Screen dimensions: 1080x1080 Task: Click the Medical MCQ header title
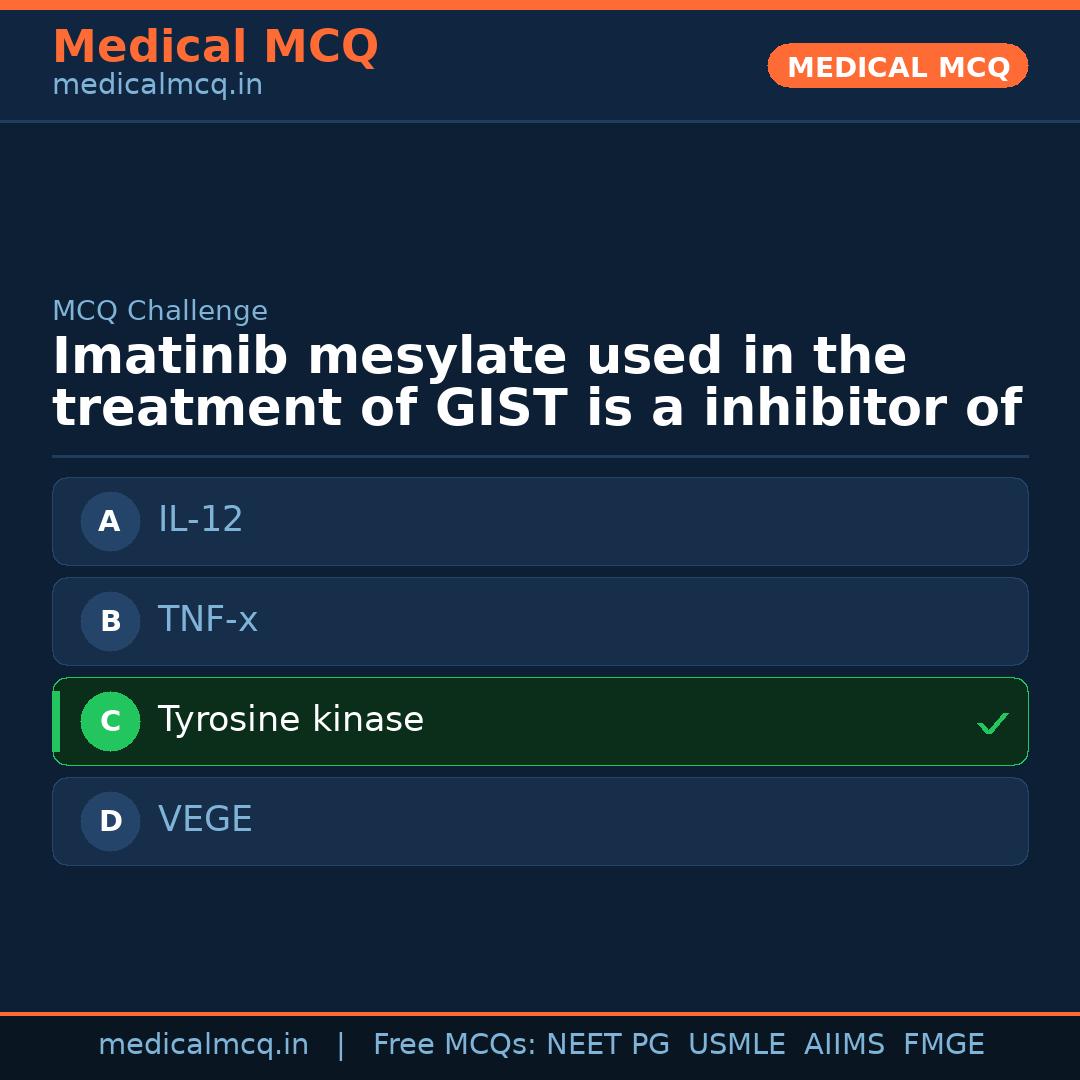point(215,47)
